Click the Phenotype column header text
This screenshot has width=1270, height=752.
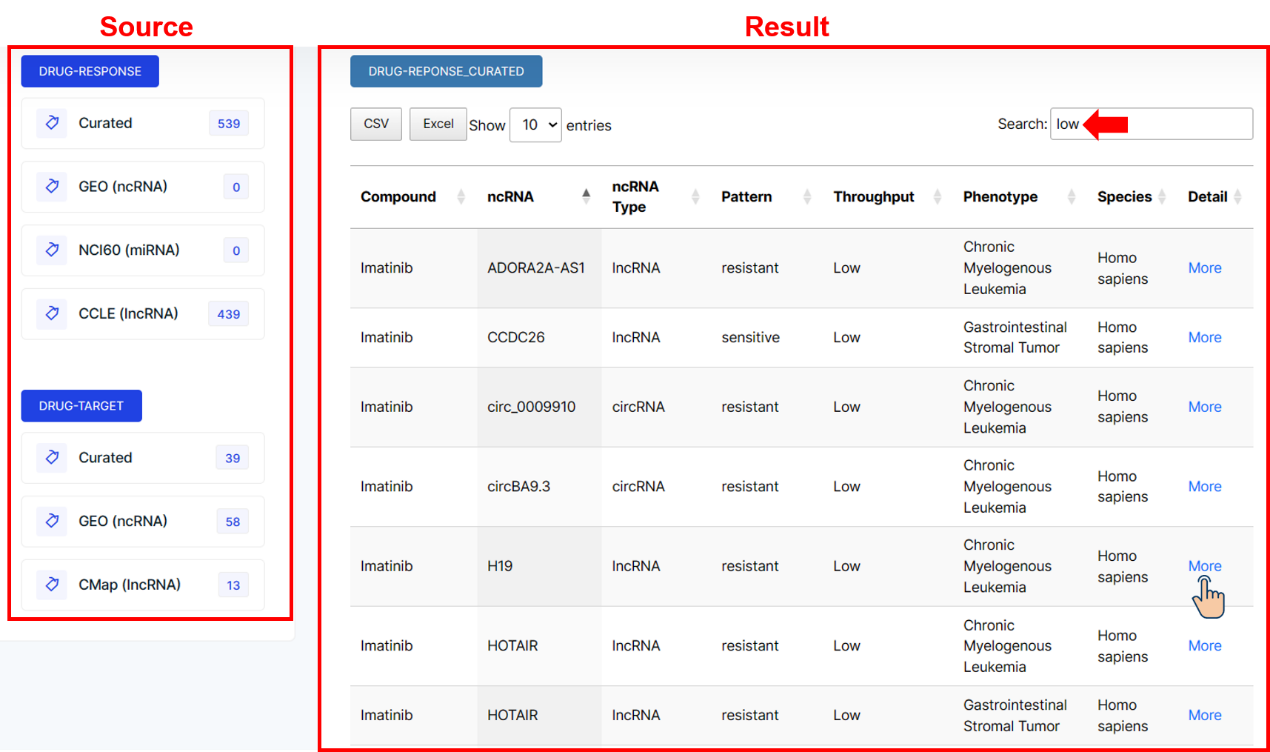click(1000, 197)
